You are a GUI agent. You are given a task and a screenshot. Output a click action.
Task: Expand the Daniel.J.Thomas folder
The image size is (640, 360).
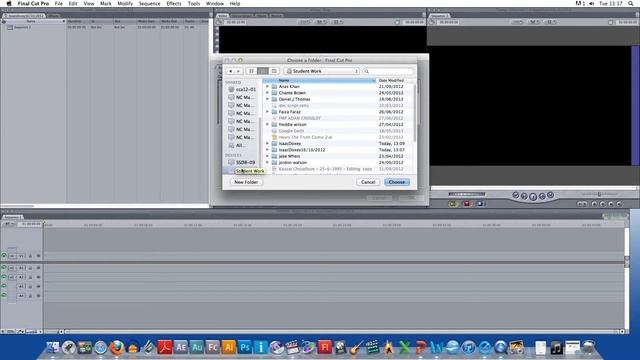click(268, 99)
